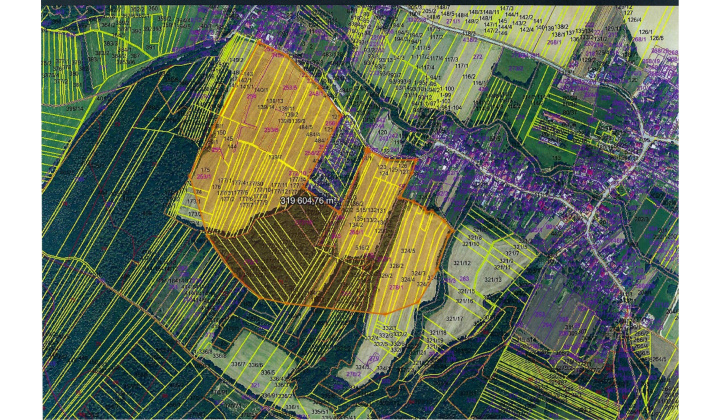The height and width of the screenshot is (420, 720).
Task: Click parcel 149/2 near the selection's top-left
Action: click(x=237, y=60)
